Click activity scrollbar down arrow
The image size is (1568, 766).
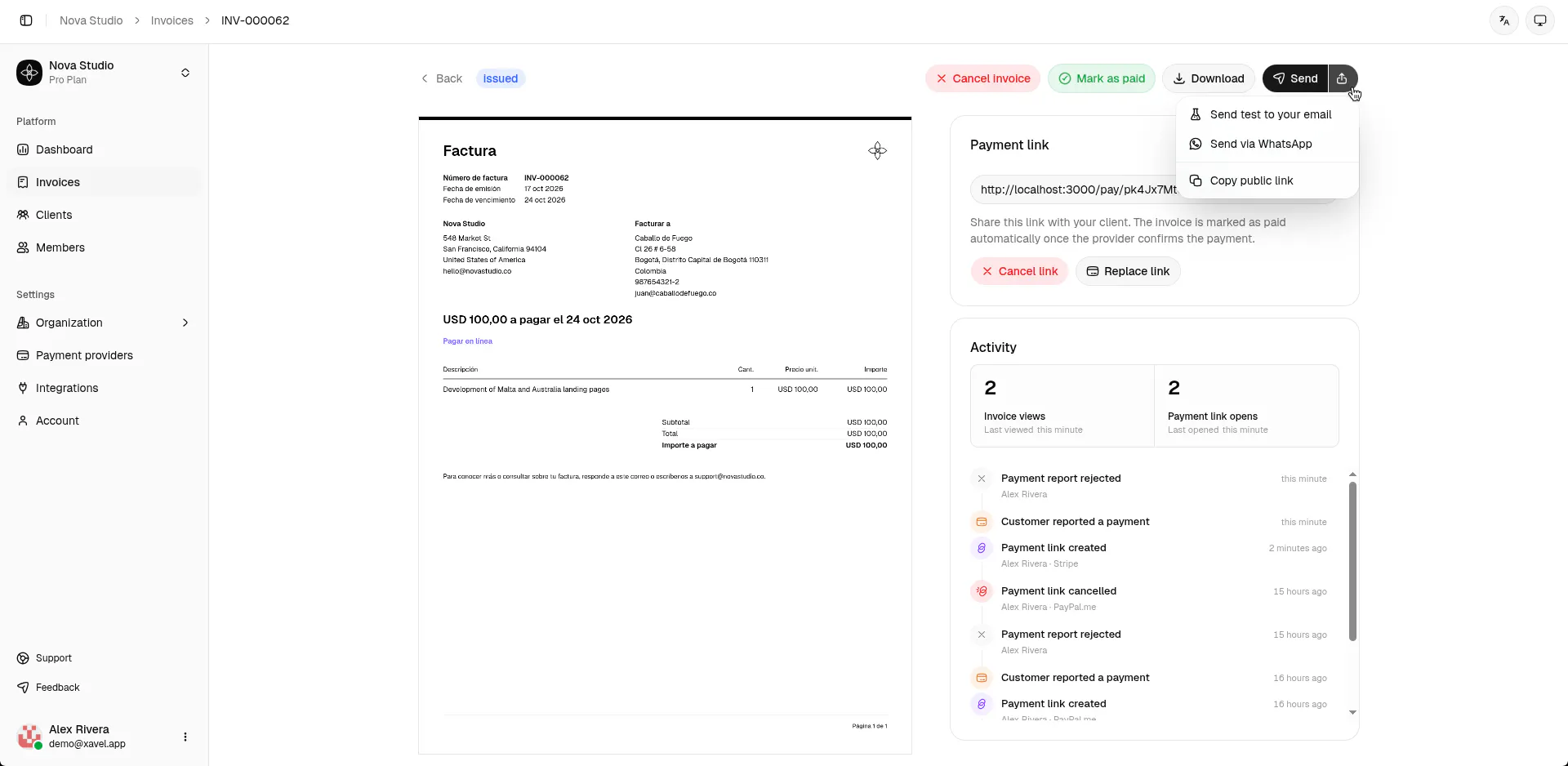[1352, 713]
